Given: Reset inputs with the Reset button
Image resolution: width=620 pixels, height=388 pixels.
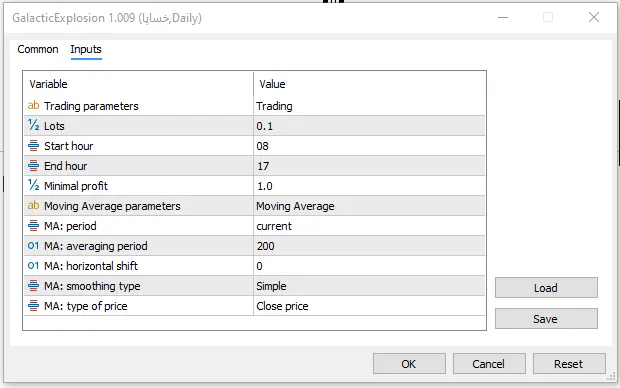Looking at the screenshot, I should tap(569, 363).
